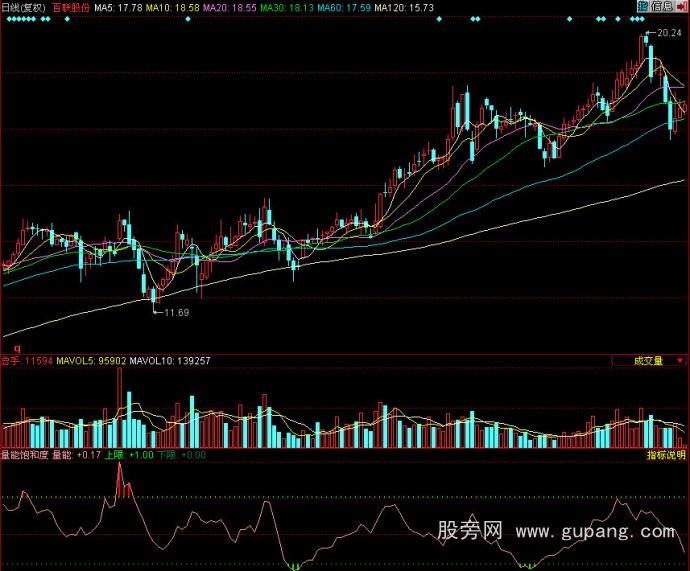The width and height of the screenshot is (690, 571).
Task: Click the cyan candle at the 11.69 low
Action: 153,295
